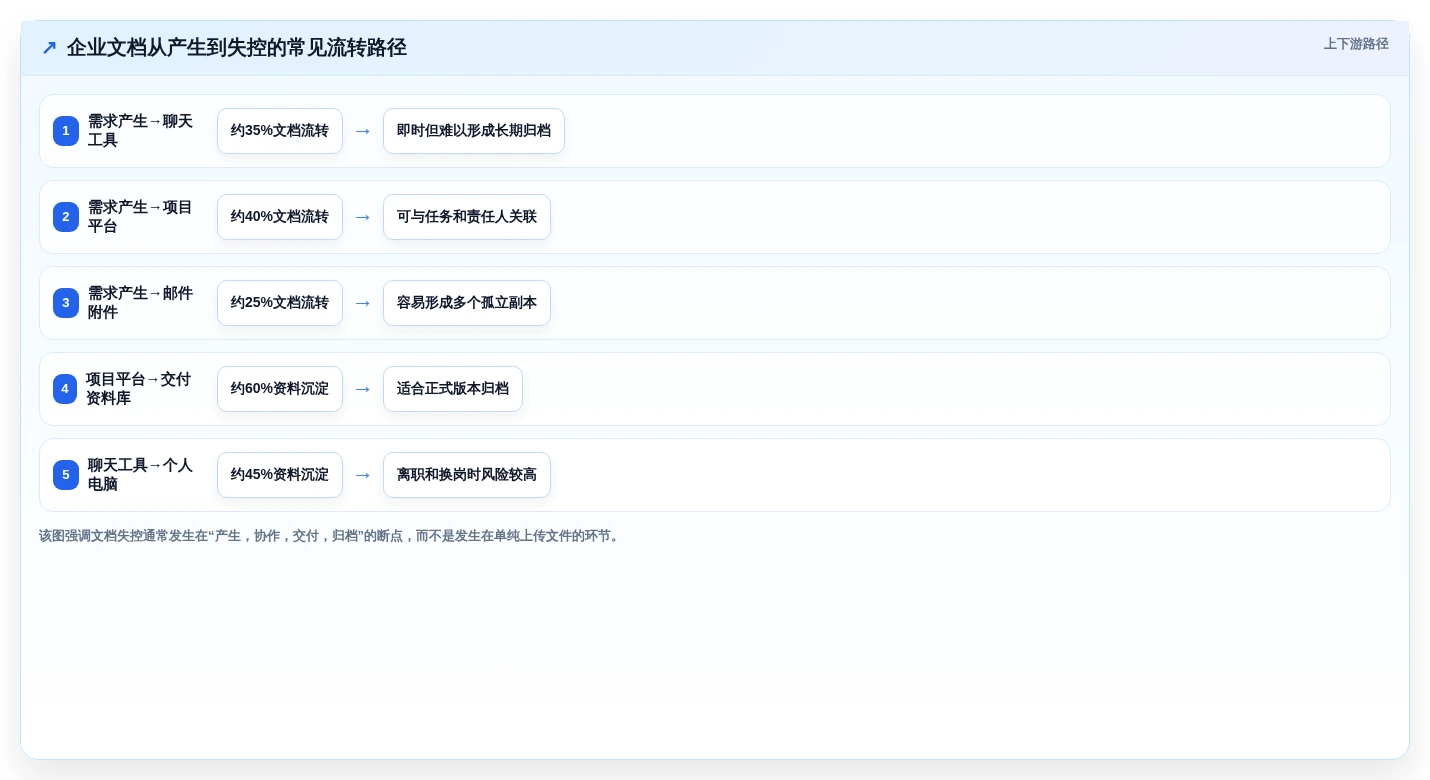The image size is (1430, 780).
Task: Select number badge 2 for 需求产生→项目平台
Action: 66,217
